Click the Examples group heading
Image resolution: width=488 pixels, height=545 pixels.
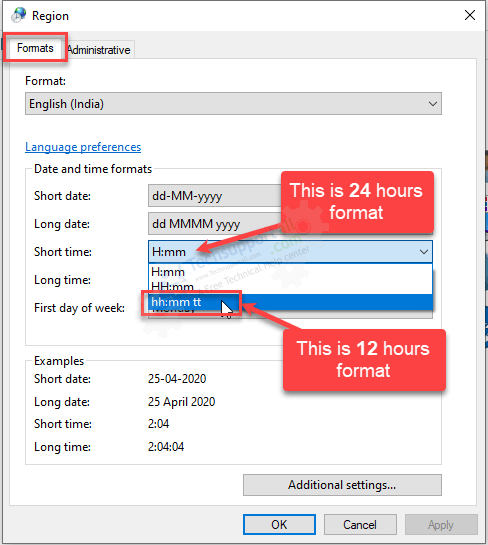coord(59,361)
